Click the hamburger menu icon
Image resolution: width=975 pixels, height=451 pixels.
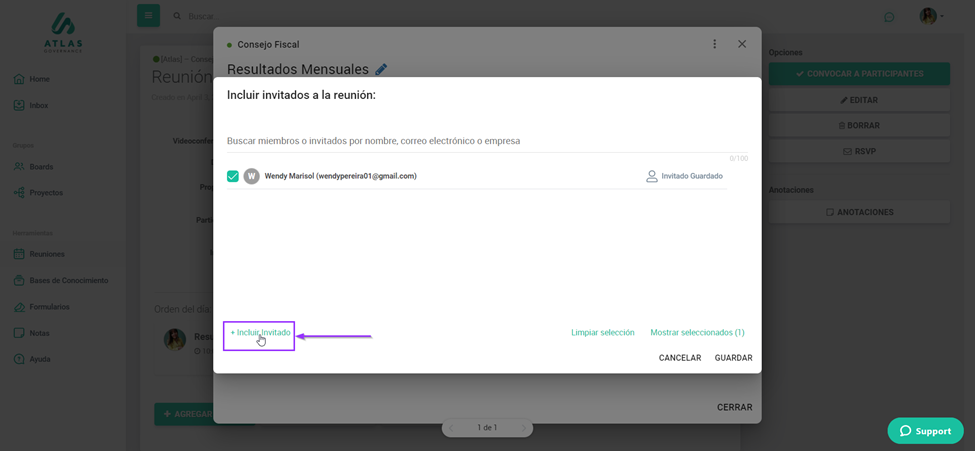pos(148,15)
